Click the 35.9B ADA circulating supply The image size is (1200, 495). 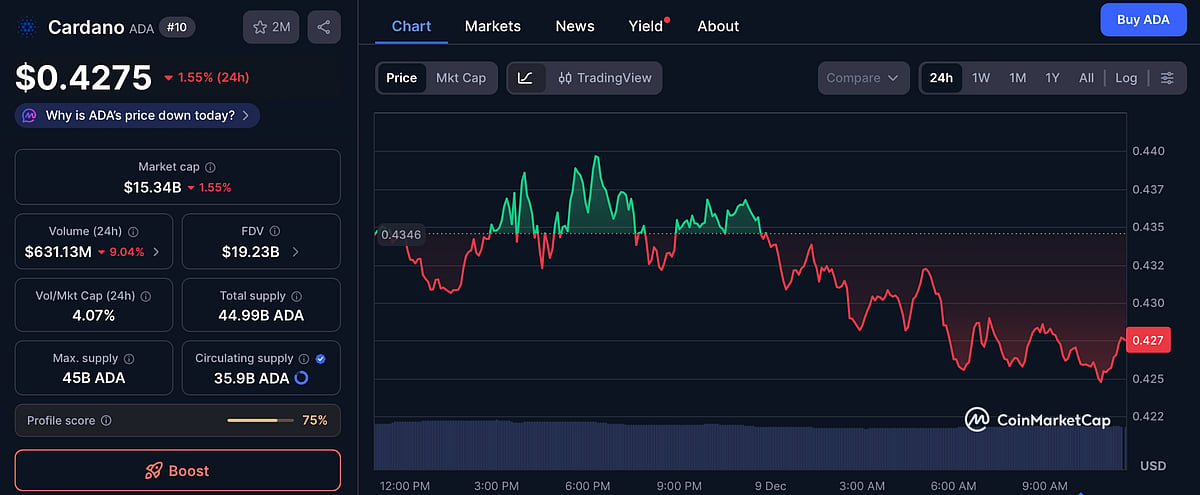point(250,378)
